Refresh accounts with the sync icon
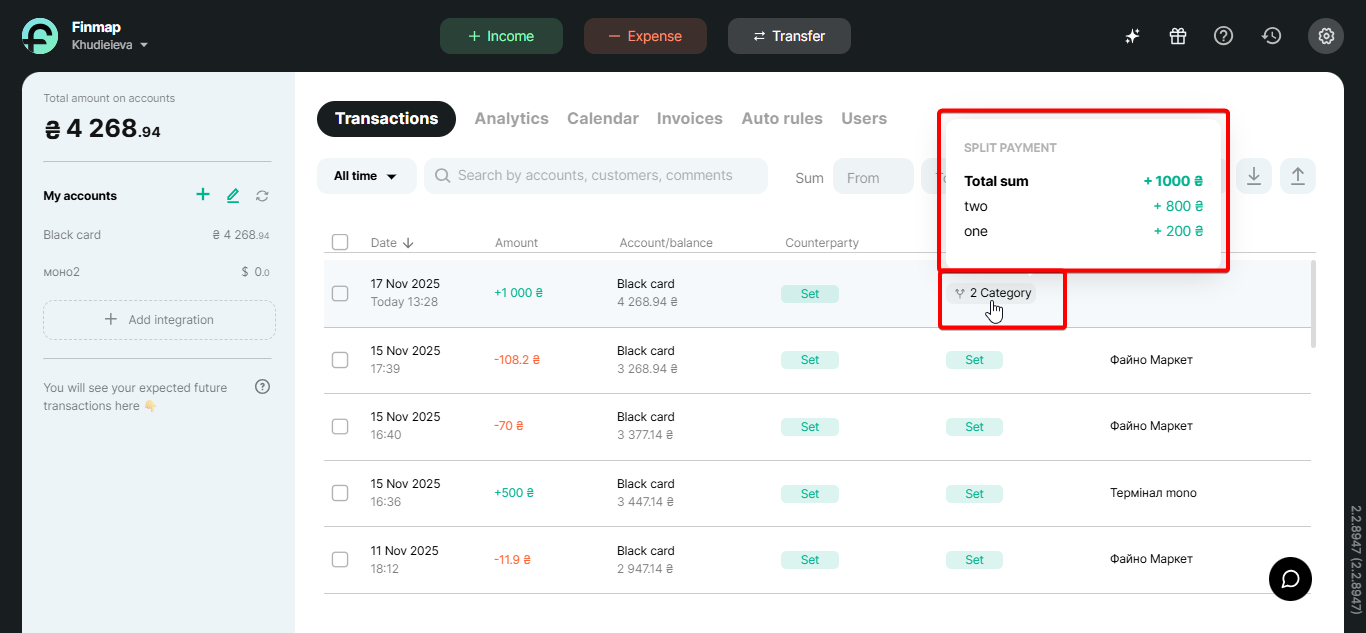Image resolution: width=1366 pixels, height=633 pixels. coord(262,196)
